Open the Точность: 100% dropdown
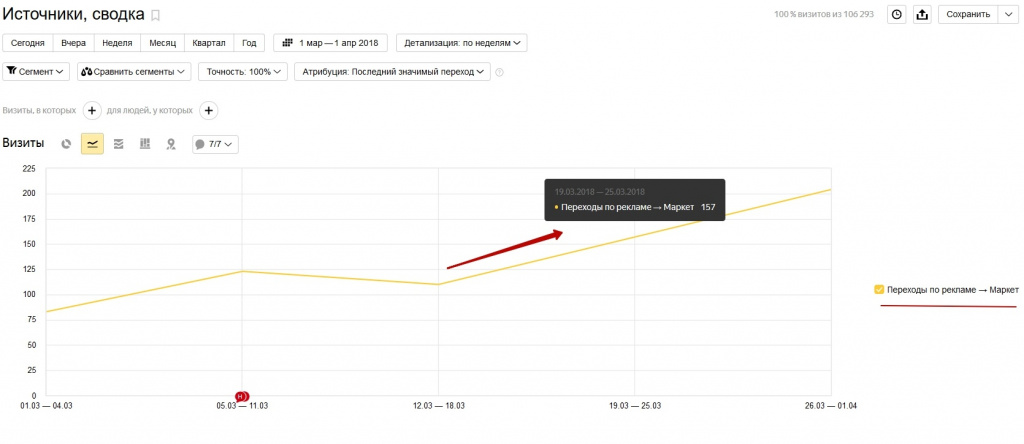 pyautogui.click(x=243, y=72)
